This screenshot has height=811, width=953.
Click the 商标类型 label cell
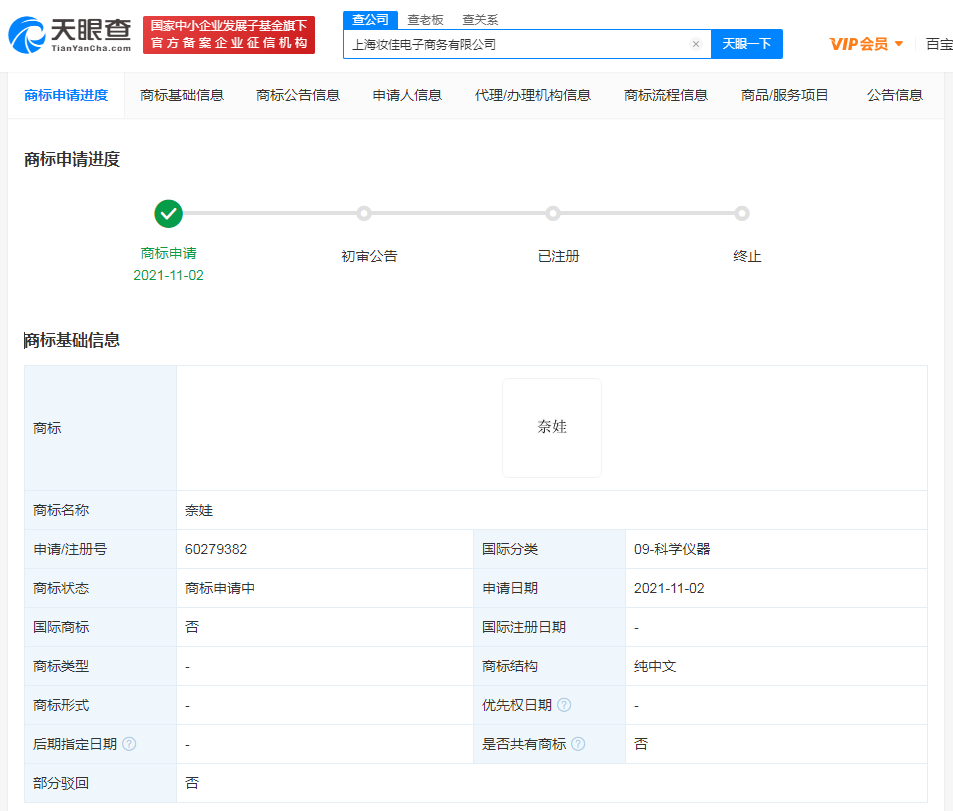[100, 666]
